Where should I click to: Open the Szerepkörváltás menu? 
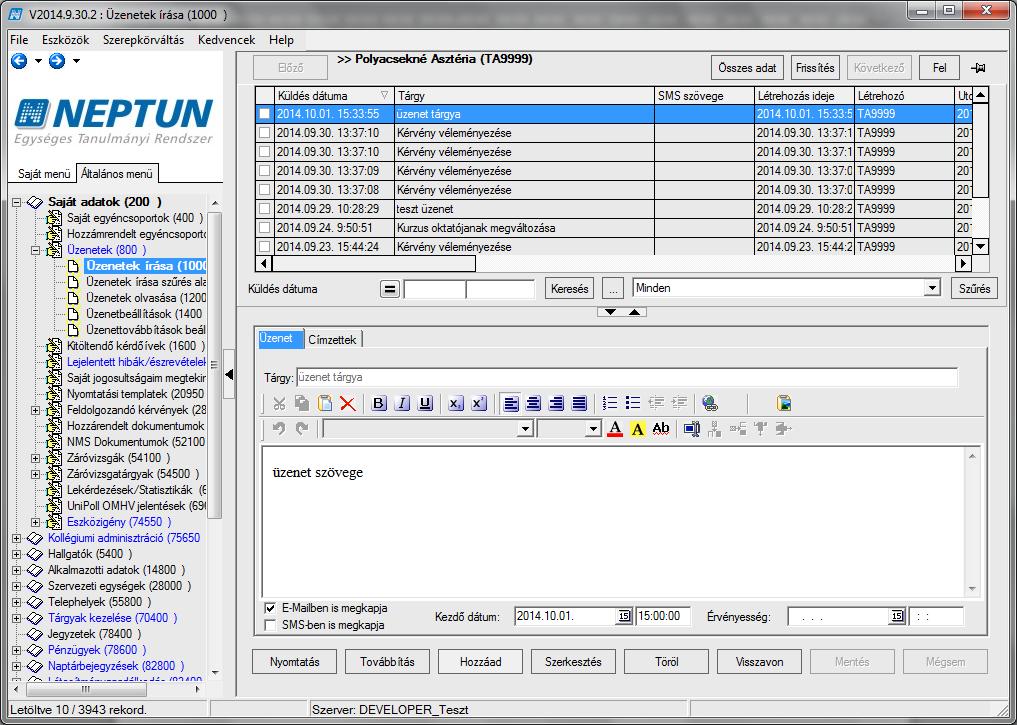[x=143, y=40]
